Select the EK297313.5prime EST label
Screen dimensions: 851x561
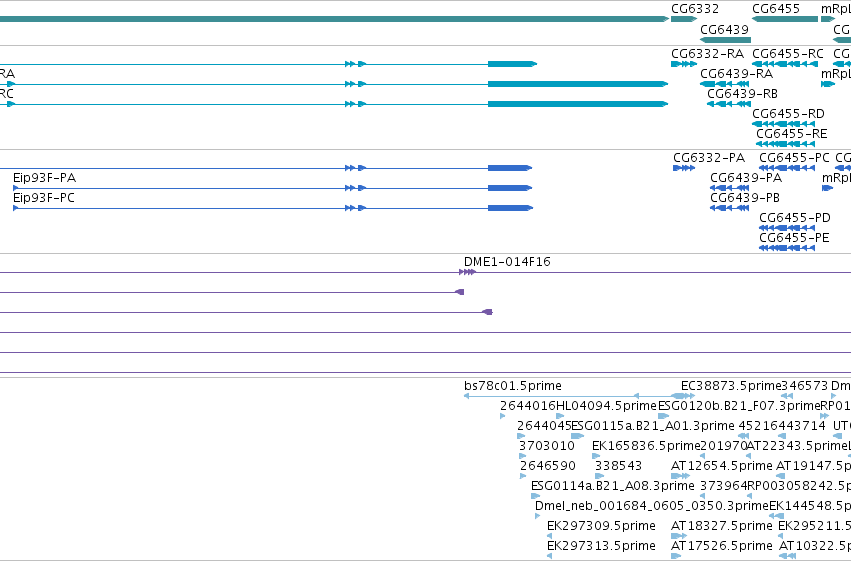coord(601,546)
